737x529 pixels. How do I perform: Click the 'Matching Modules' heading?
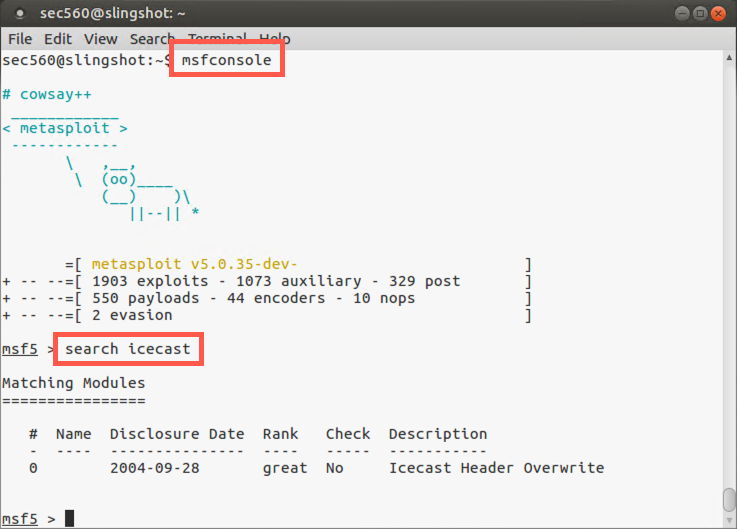(x=74, y=383)
